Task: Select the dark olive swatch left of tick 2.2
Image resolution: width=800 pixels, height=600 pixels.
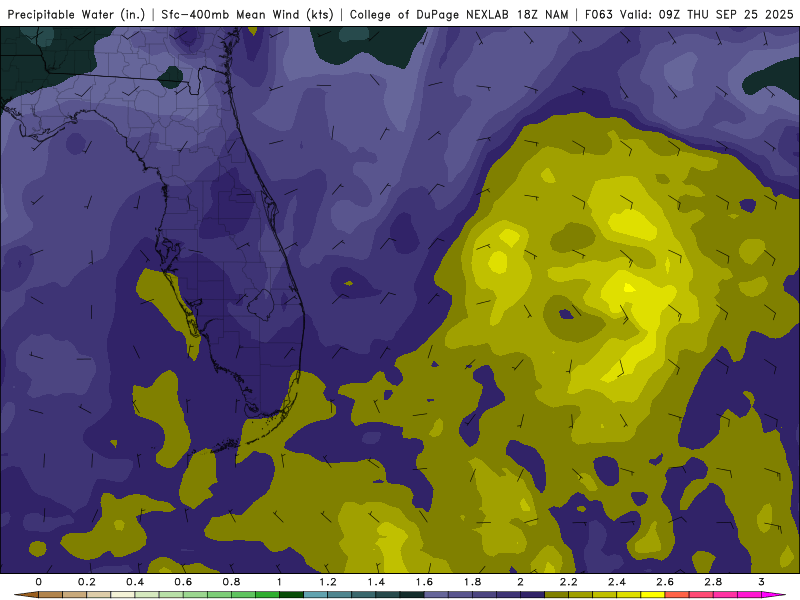Action: tap(557, 595)
